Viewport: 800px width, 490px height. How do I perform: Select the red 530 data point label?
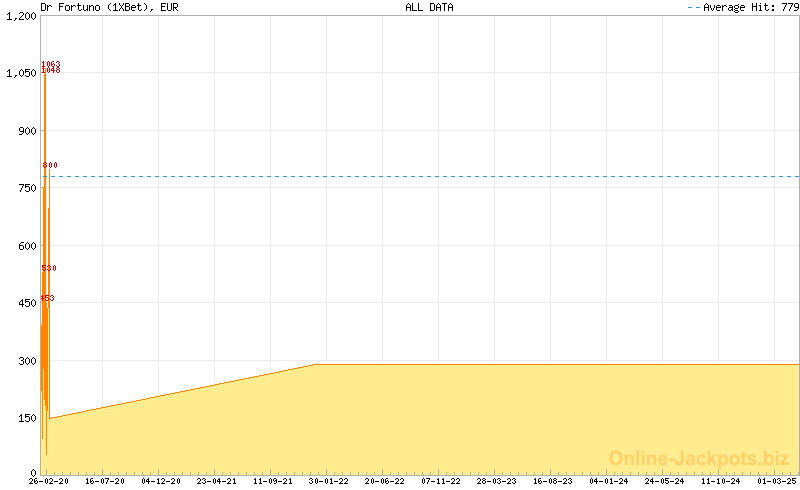[x=49, y=268]
